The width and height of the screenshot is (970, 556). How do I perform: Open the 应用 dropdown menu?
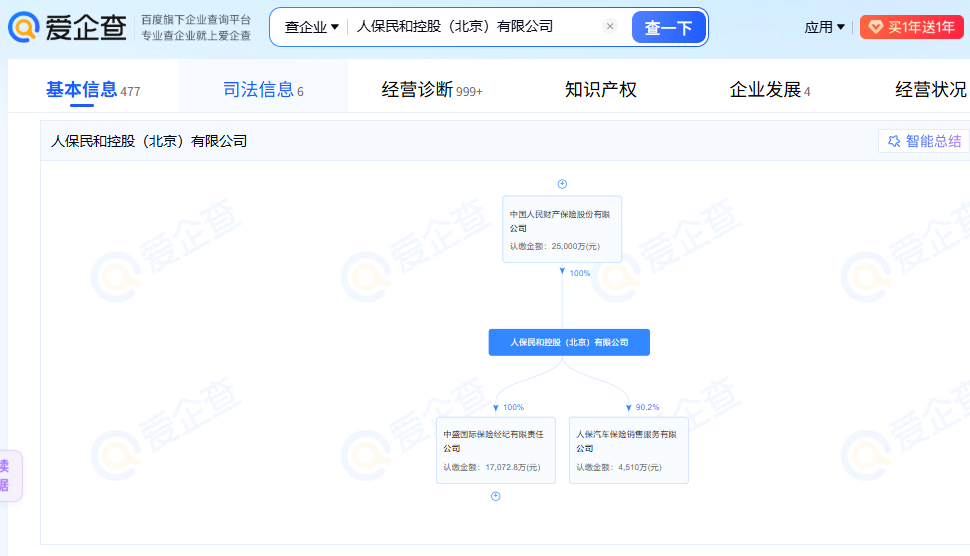pyautogui.click(x=825, y=27)
